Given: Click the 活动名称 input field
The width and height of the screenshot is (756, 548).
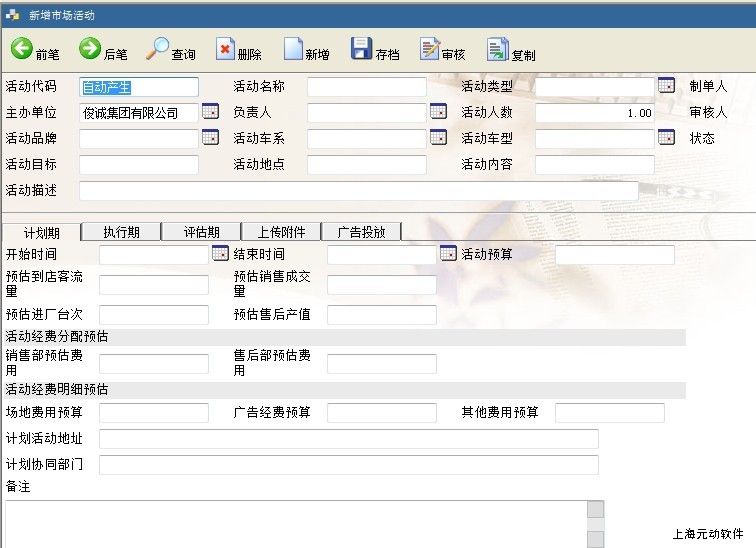Looking at the screenshot, I should (366, 87).
